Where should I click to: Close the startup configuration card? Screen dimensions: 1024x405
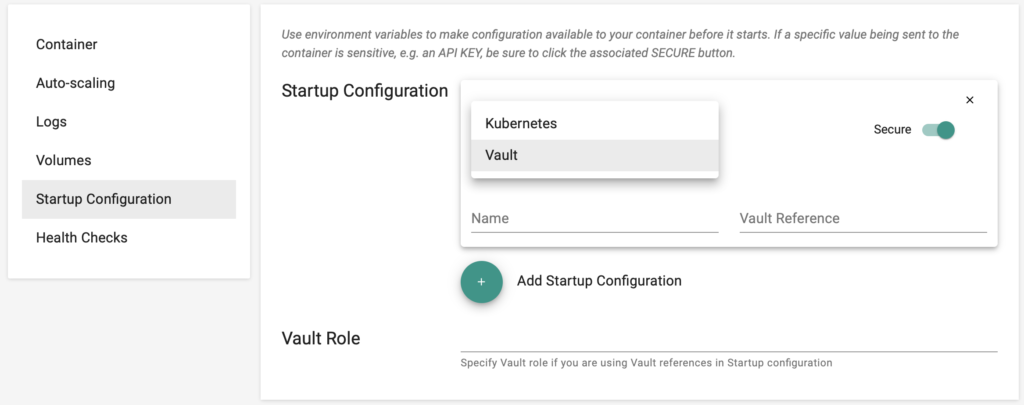click(x=969, y=100)
